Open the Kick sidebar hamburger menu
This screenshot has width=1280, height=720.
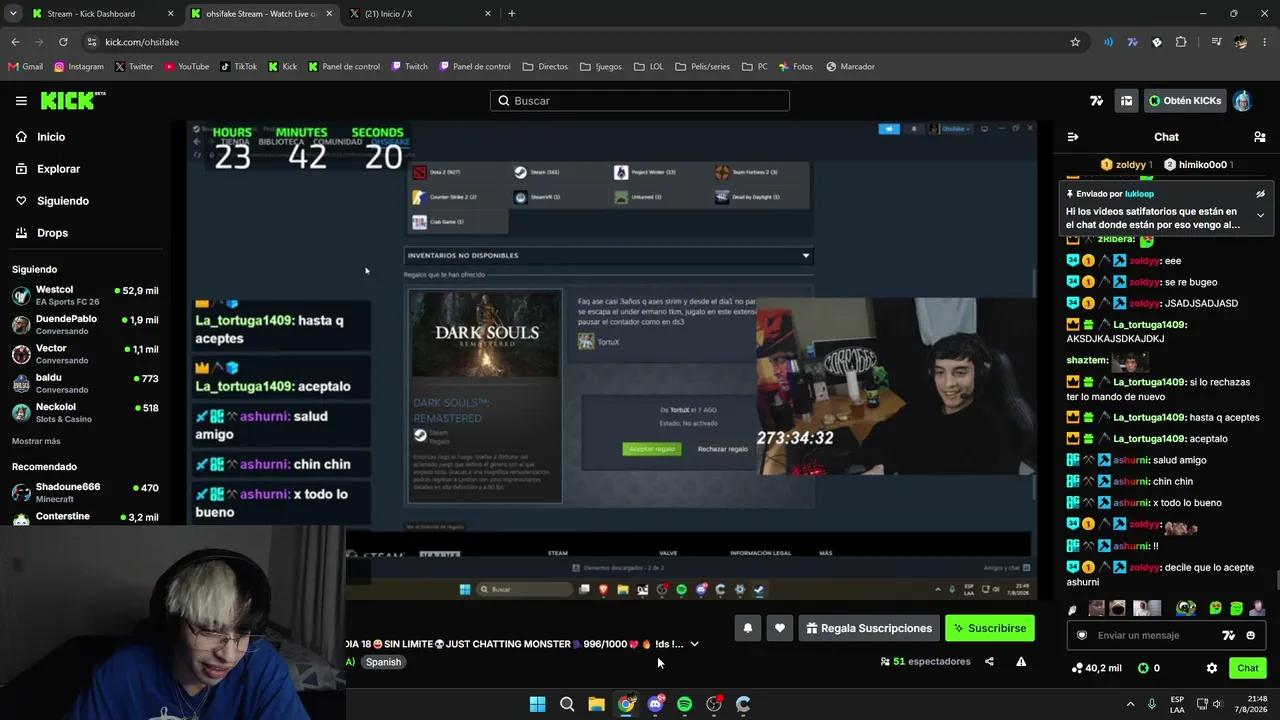21,101
